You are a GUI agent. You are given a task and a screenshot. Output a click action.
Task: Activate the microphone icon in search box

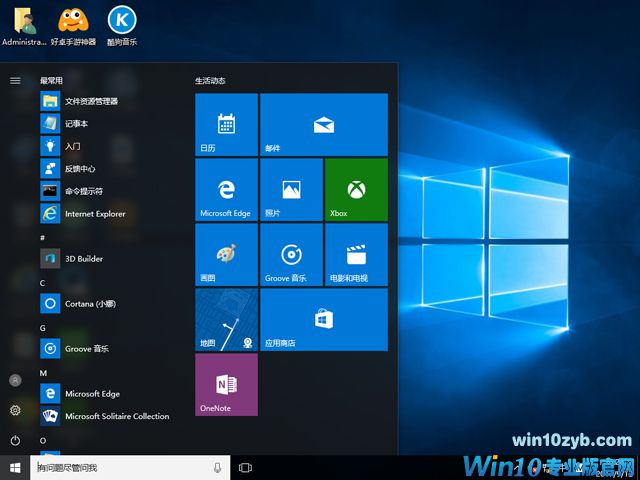tap(218, 468)
